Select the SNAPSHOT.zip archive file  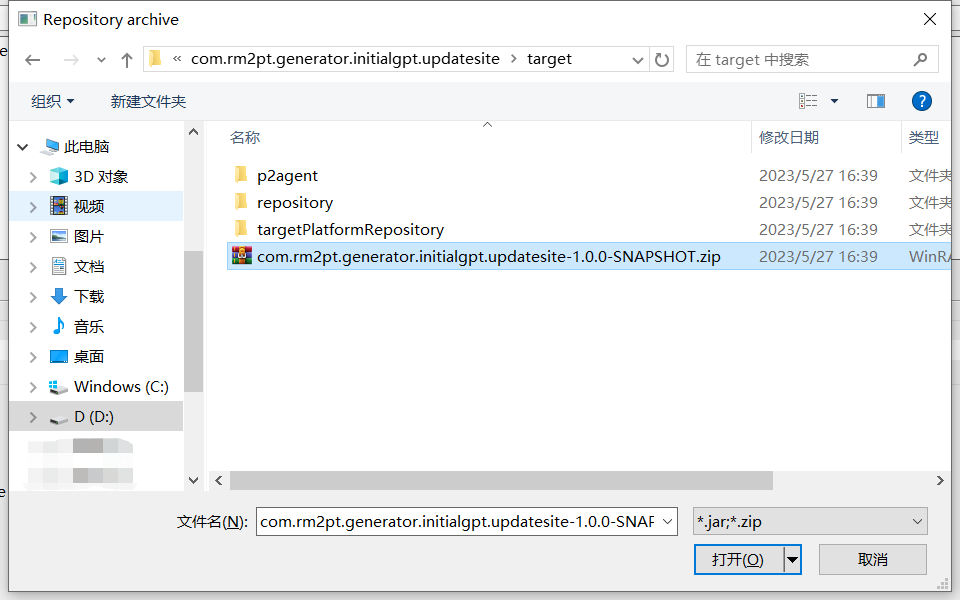[488, 256]
